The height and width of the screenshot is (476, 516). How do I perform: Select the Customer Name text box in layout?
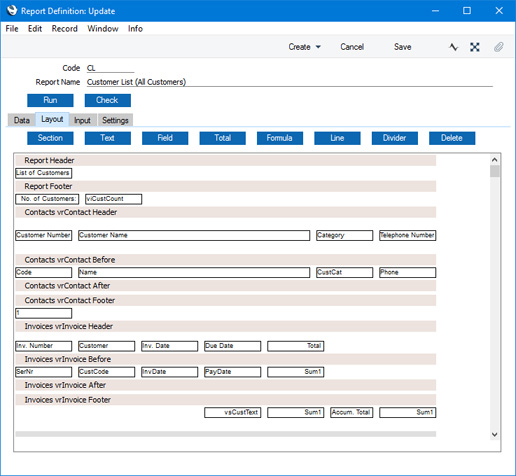click(x=194, y=235)
